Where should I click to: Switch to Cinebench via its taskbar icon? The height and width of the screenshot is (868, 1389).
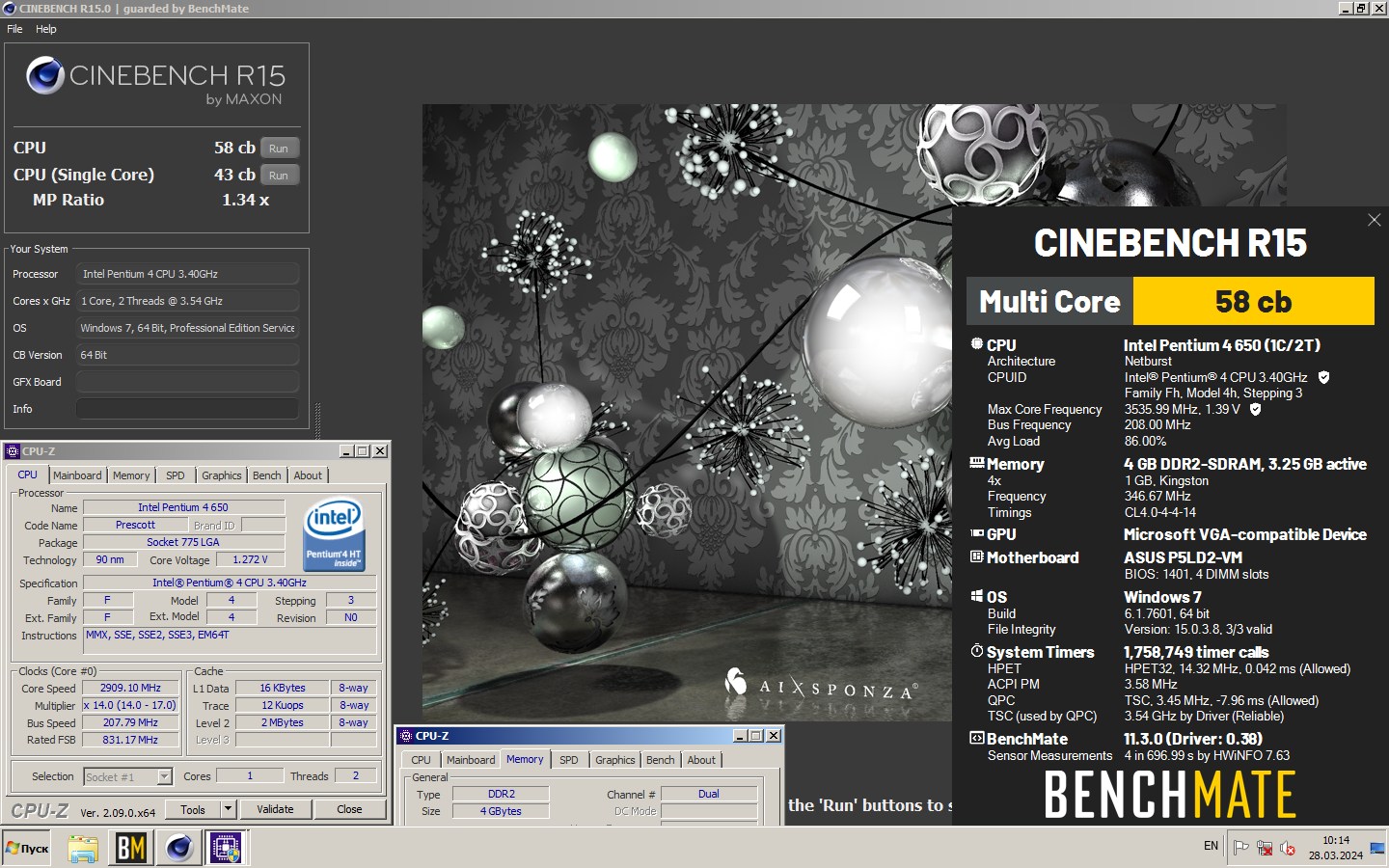pos(178,848)
